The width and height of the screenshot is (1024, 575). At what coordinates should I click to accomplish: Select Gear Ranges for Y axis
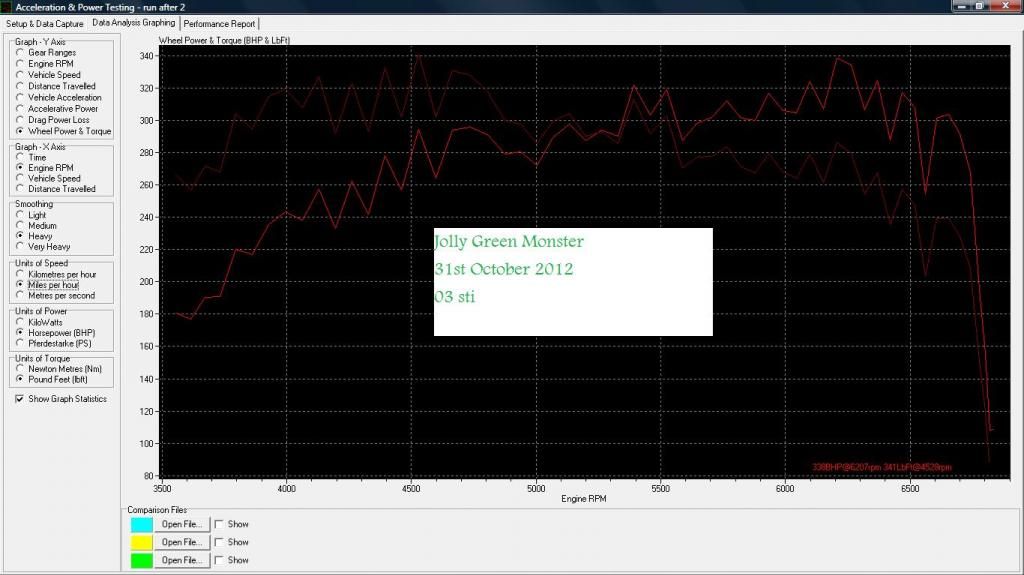(x=21, y=53)
